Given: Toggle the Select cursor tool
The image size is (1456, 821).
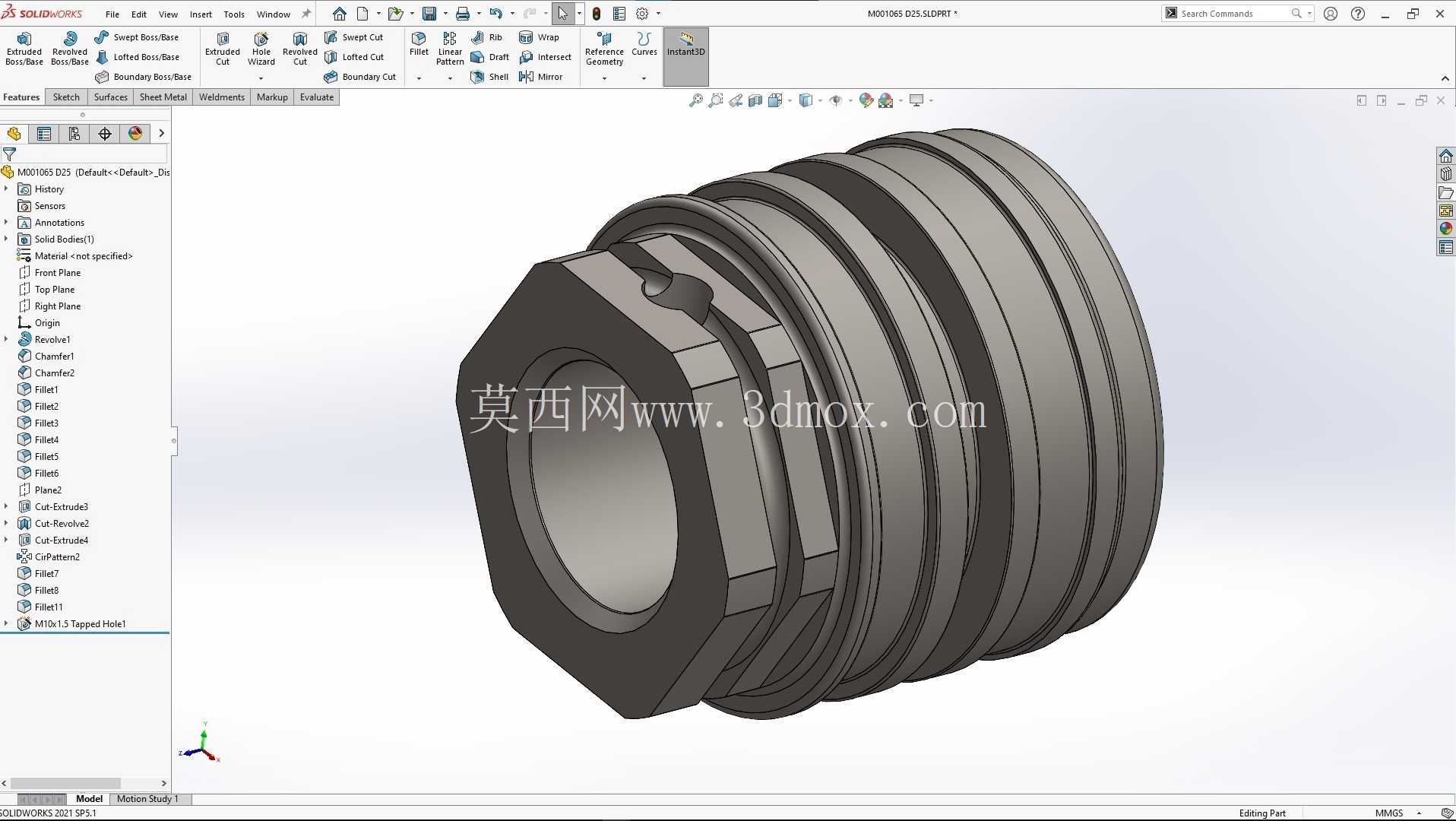Looking at the screenshot, I should [563, 14].
